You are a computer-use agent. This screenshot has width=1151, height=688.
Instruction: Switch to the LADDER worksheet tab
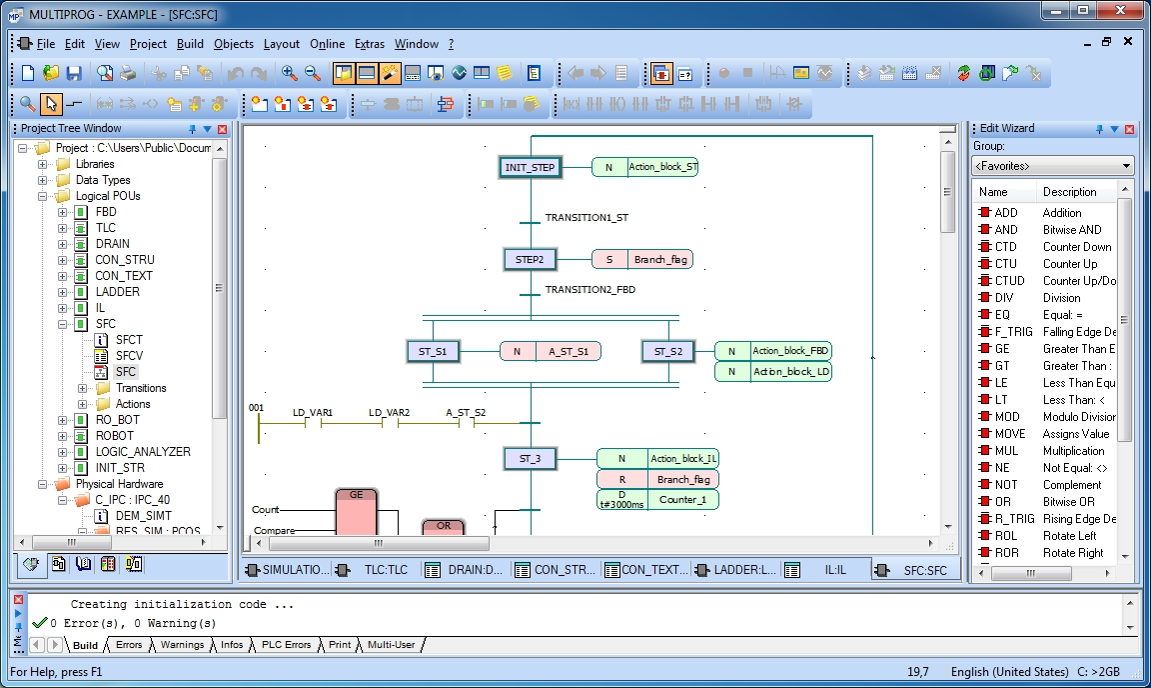(x=736, y=570)
